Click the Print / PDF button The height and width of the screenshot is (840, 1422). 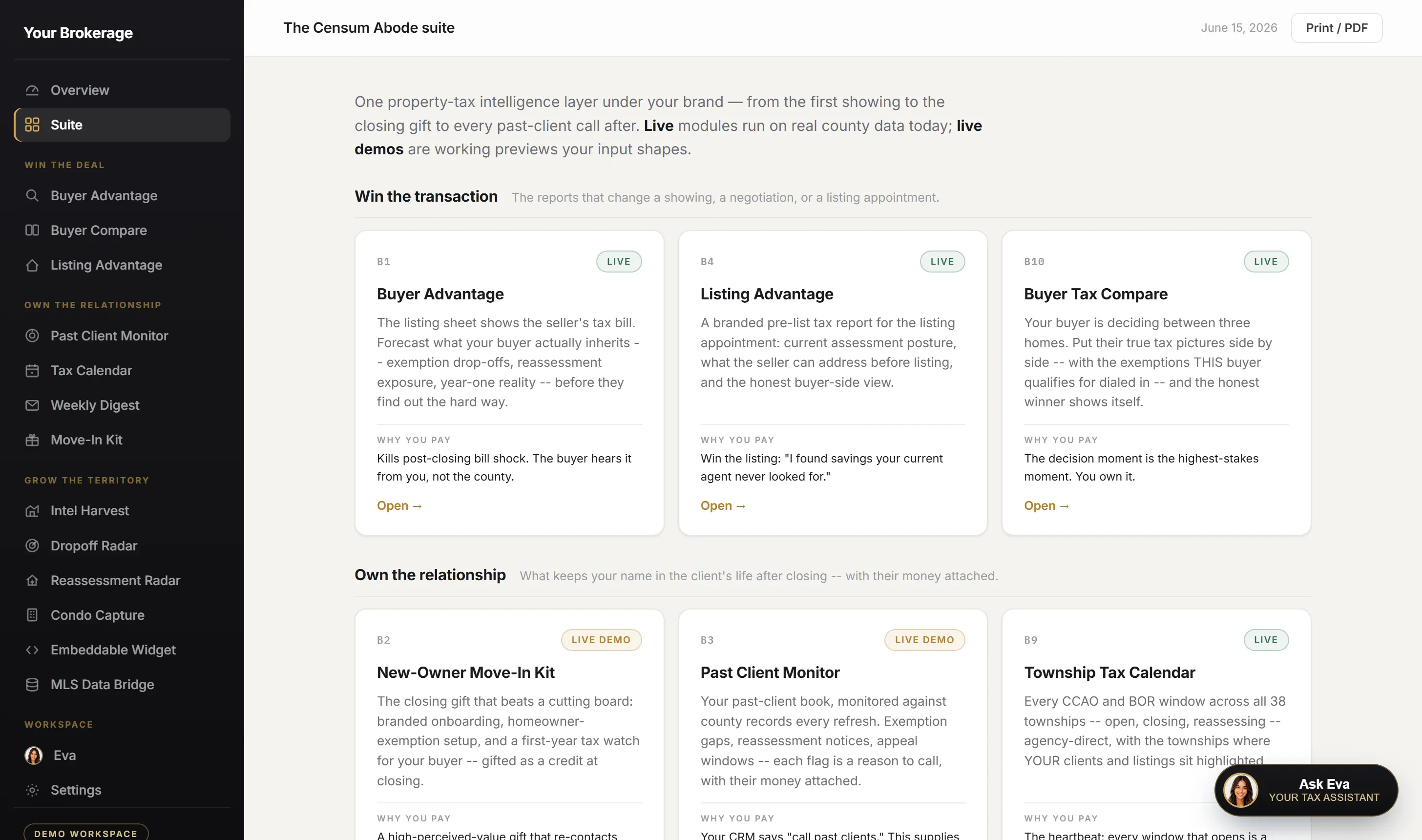(1337, 28)
